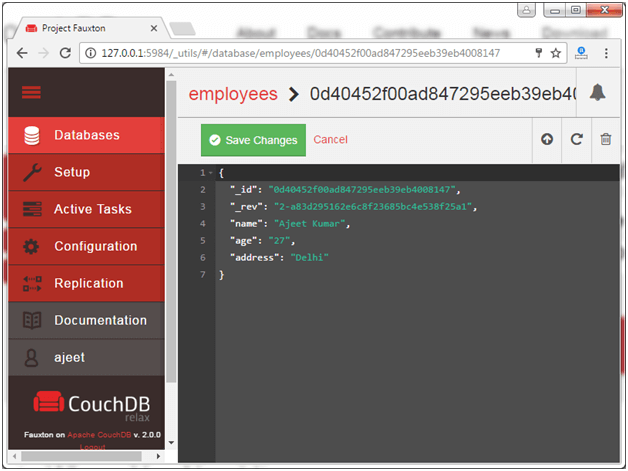Click the site info icon in address bar
Screen dimensions: 628x471
tap(91, 53)
